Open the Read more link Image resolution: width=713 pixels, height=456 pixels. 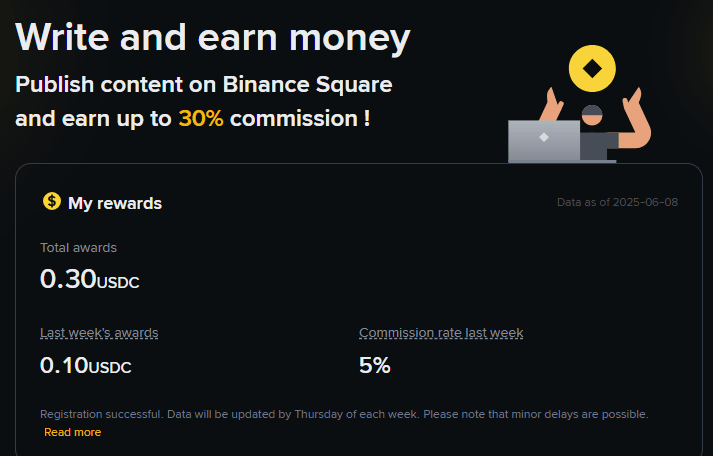click(72, 432)
